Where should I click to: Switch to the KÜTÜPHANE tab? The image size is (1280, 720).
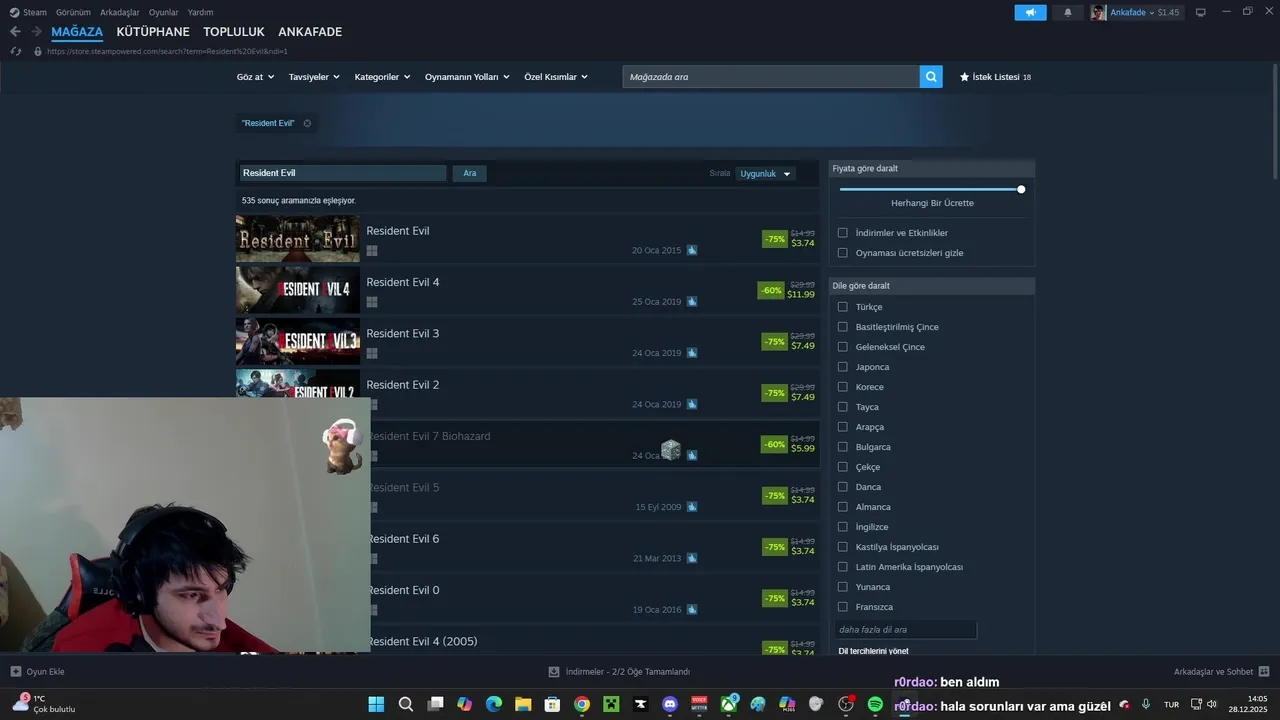(x=153, y=32)
